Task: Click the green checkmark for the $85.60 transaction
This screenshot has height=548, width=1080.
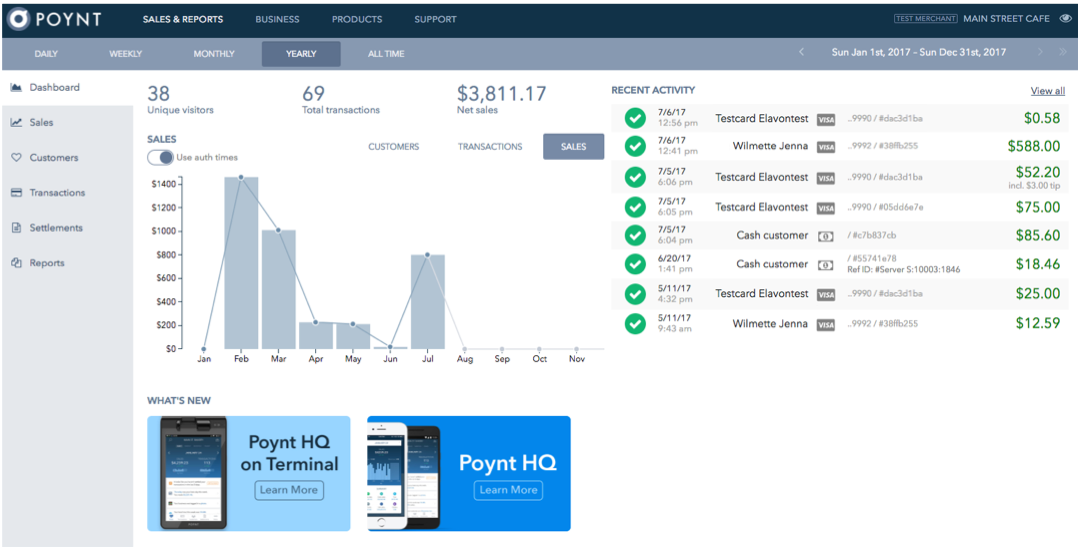Action: point(635,235)
